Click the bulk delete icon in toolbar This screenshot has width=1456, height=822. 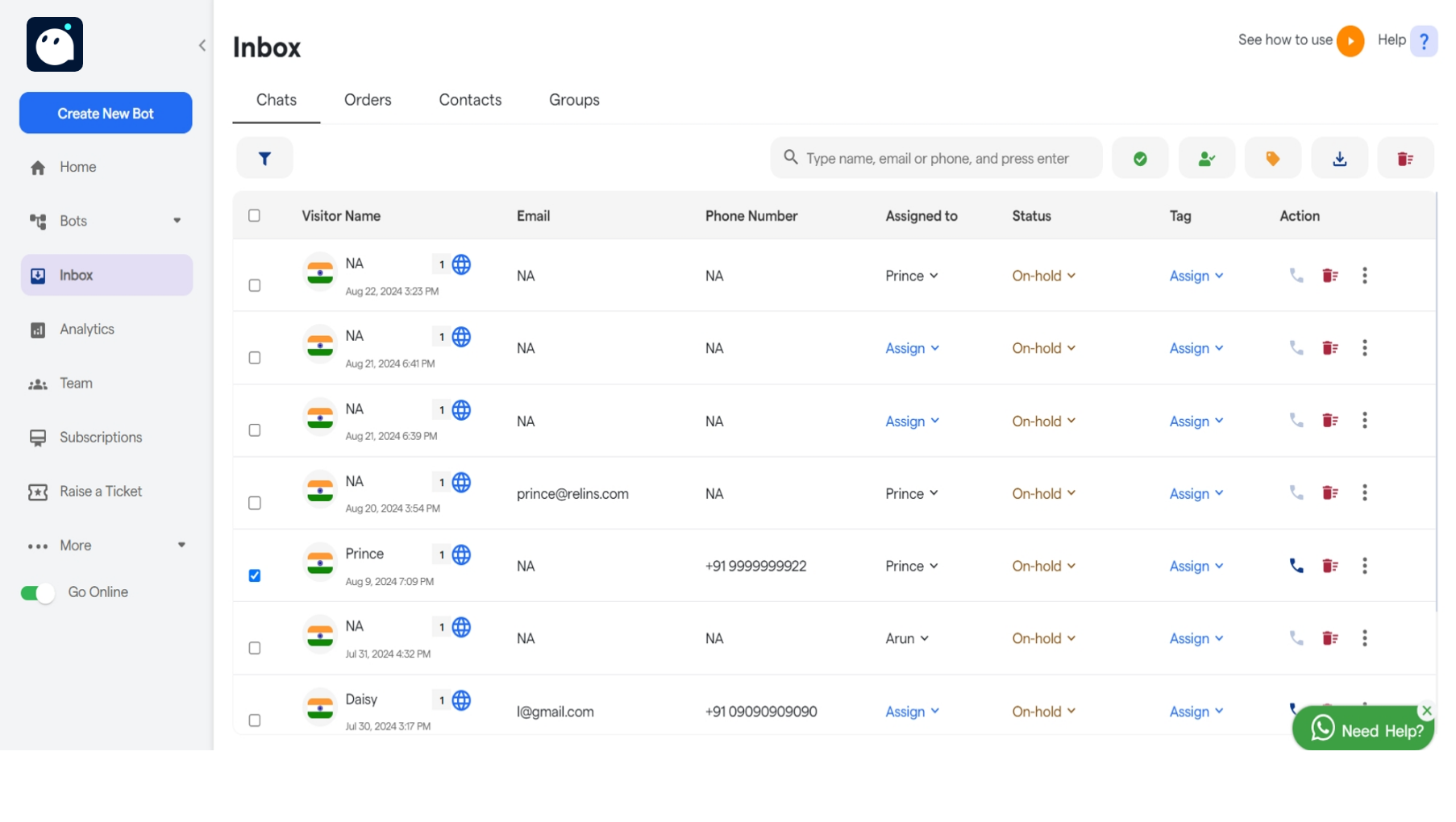(1405, 158)
